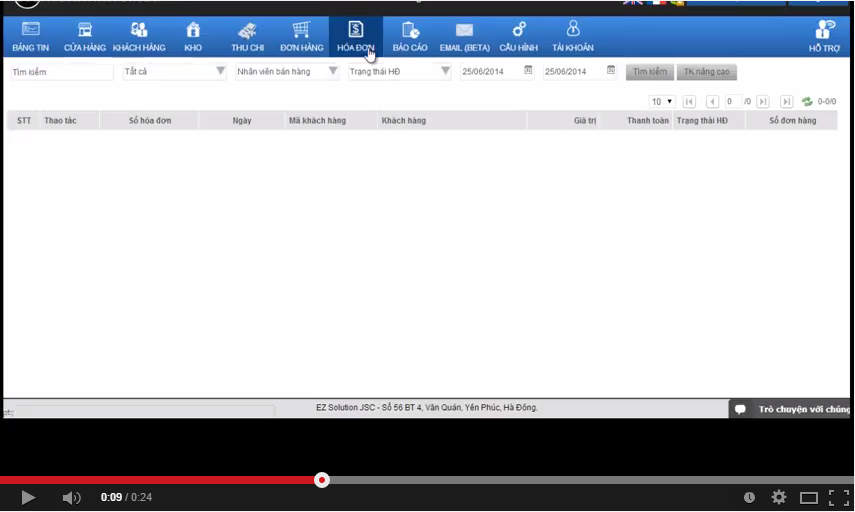This screenshot has width=855, height=512.
Task: Toggle fullscreen on the video player
Action: [x=839, y=497]
